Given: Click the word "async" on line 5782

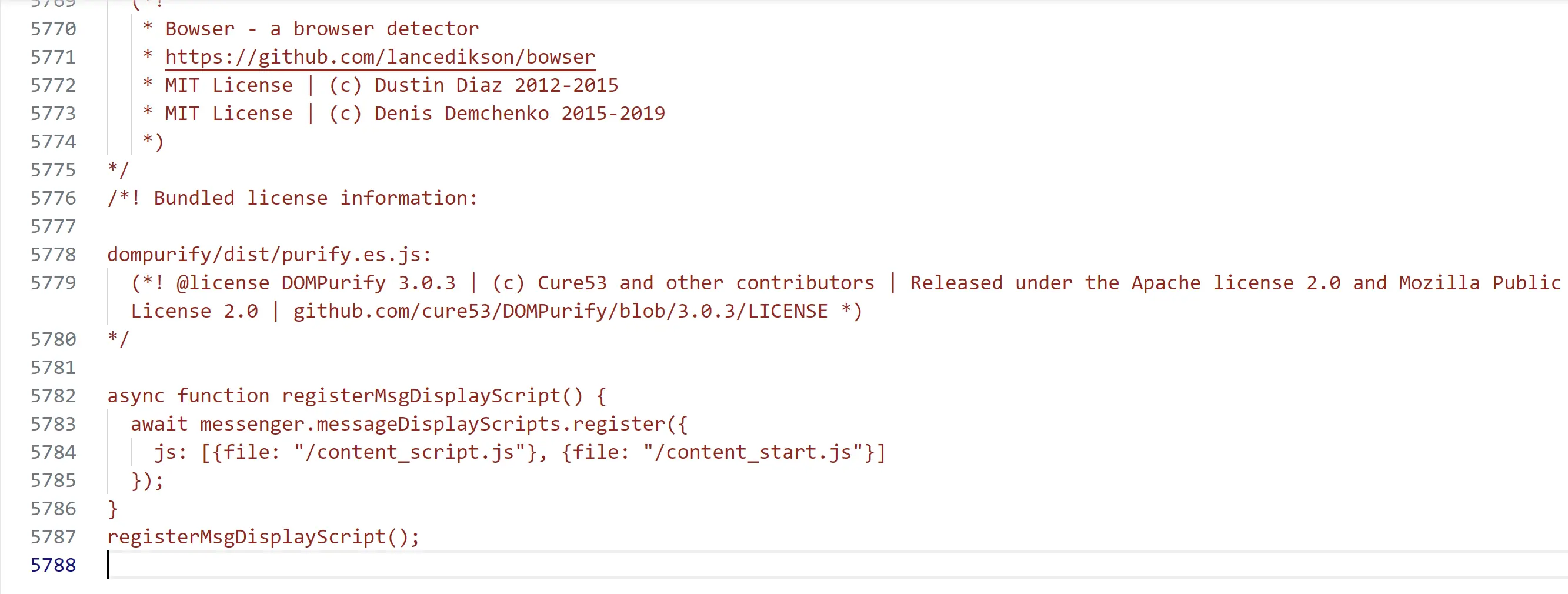Looking at the screenshot, I should click(136, 396).
